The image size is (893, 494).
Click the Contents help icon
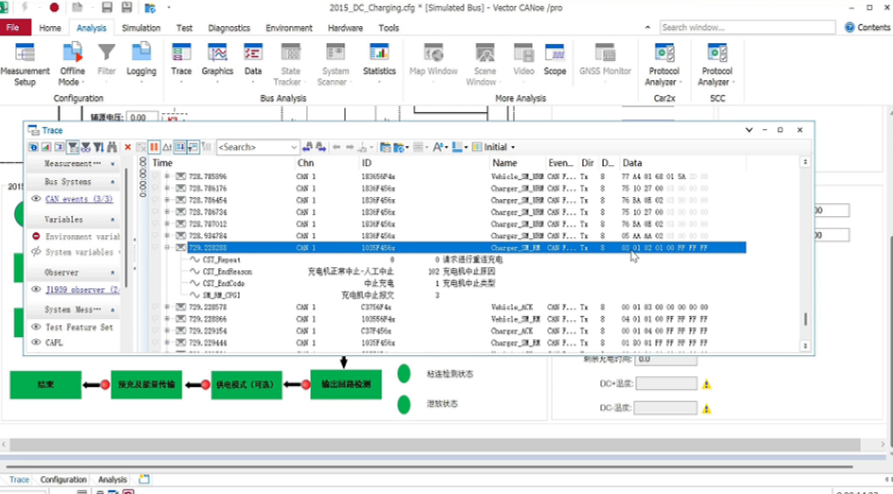(x=850, y=27)
